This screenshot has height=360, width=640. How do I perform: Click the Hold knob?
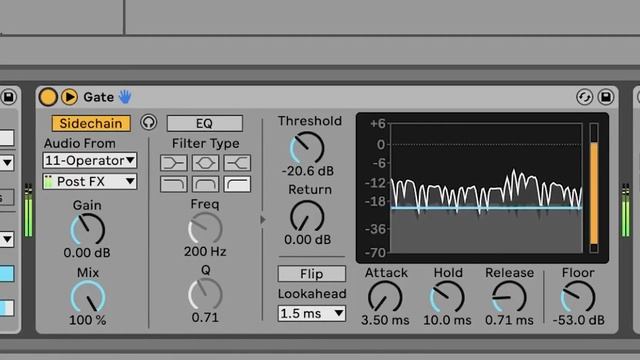[447, 297]
